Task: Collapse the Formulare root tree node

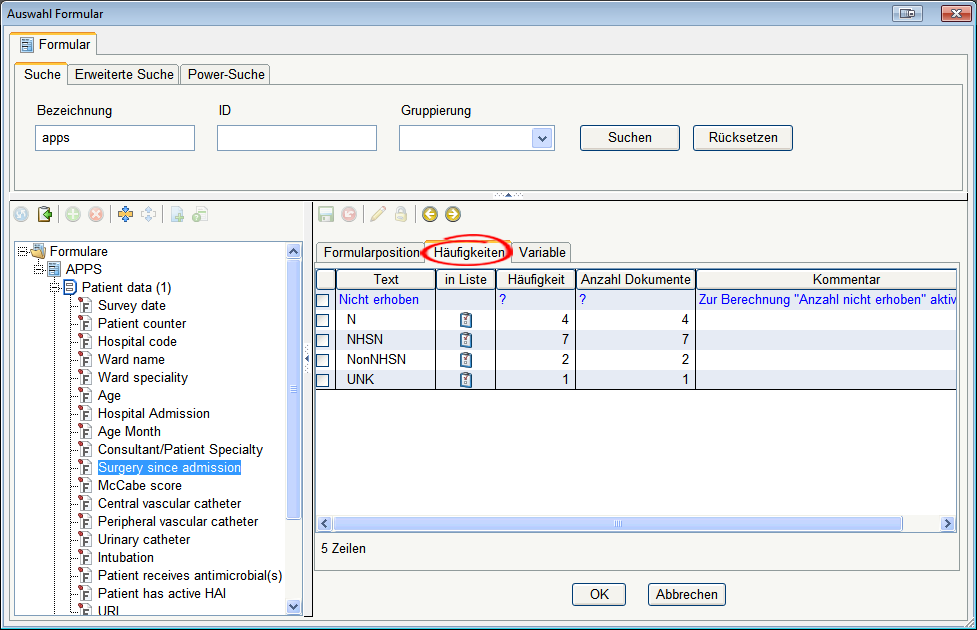Action: tap(23, 252)
